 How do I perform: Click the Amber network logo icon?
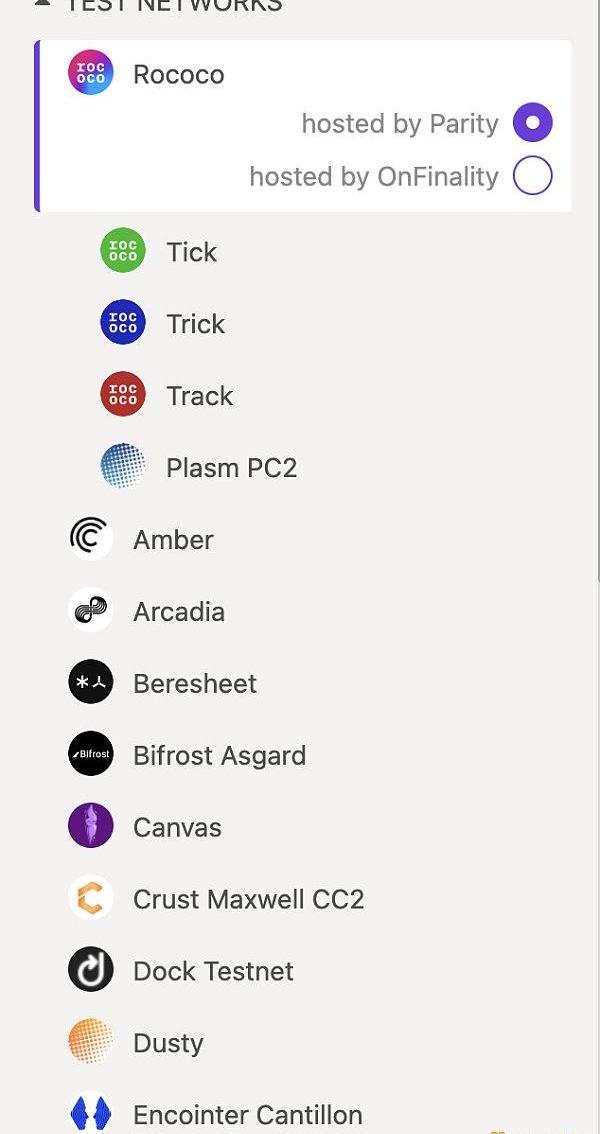click(90, 539)
